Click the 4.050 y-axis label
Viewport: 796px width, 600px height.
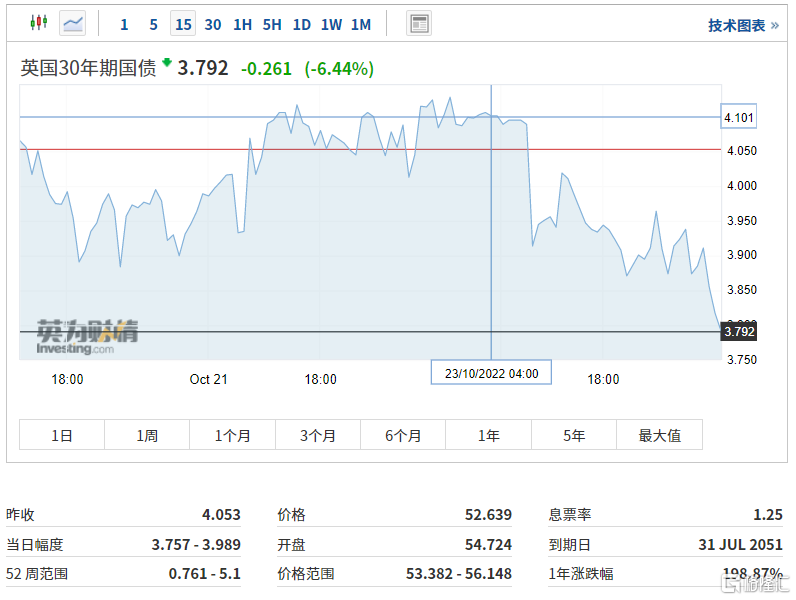click(x=742, y=150)
